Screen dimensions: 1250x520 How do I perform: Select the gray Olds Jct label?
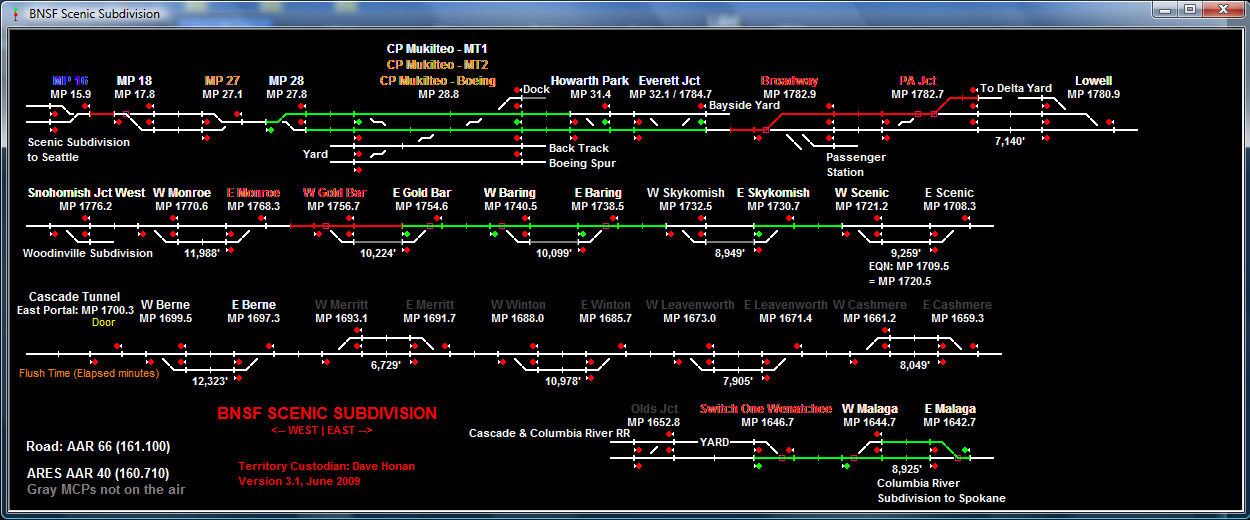coord(655,409)
